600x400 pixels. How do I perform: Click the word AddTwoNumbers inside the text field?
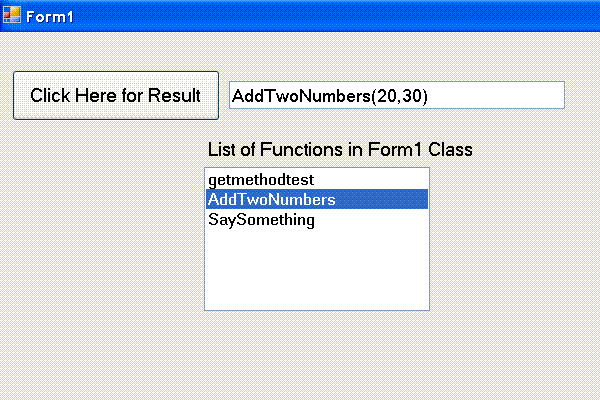tap(302, 96)
